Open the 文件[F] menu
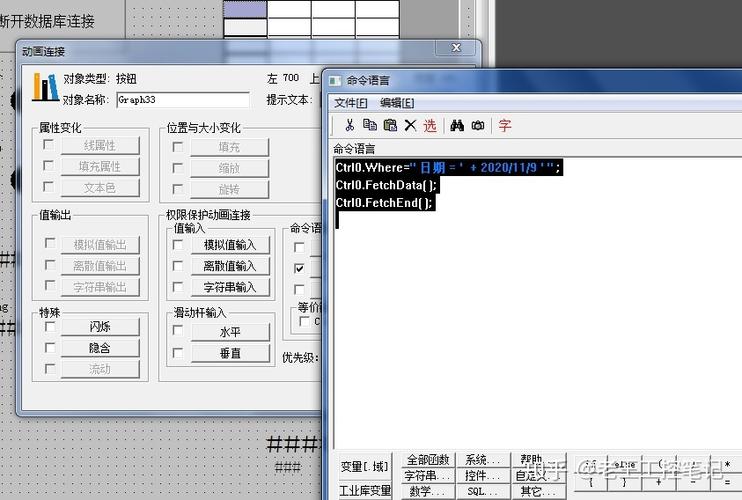The width and height of the screenshot is (742, 500). coord(351,103)
